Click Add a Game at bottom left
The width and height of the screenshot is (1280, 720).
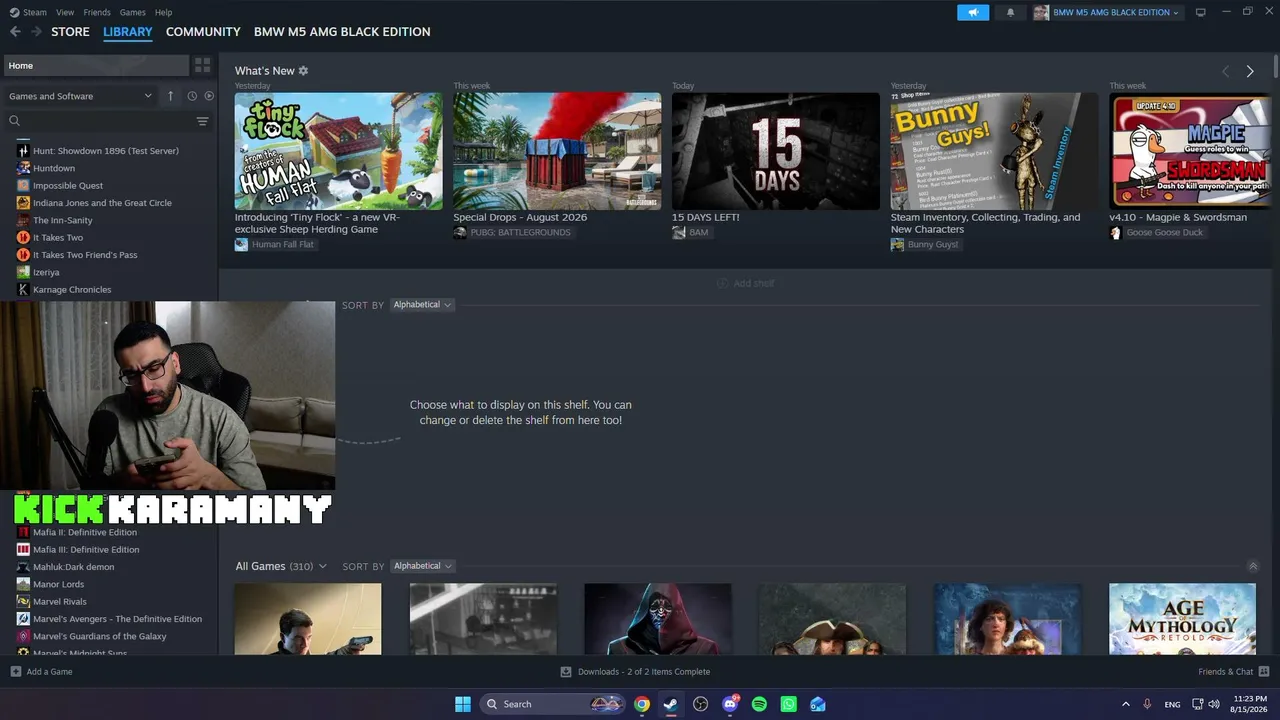41,672
